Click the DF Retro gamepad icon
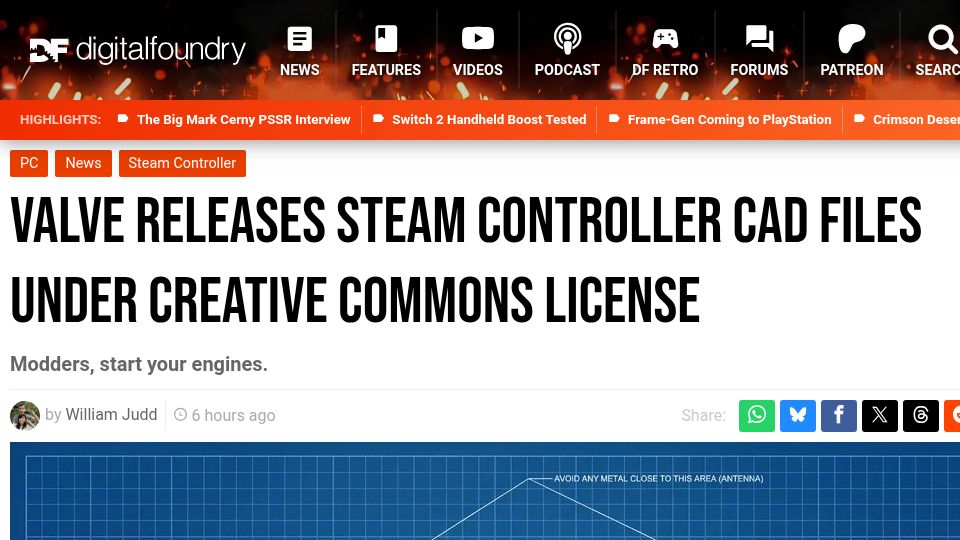This screenshot has height=540, width=960. tap(665, 39)
